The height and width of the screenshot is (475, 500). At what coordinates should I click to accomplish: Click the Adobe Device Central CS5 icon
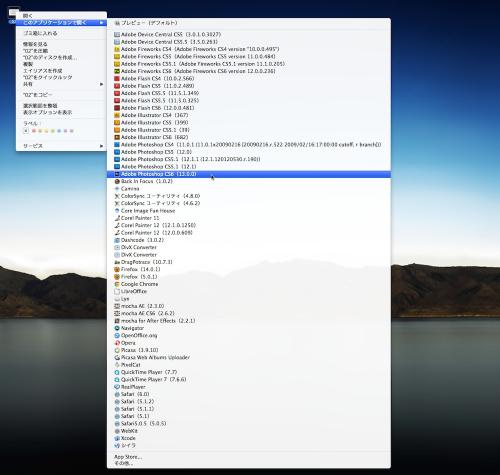[x=117, y=34]
